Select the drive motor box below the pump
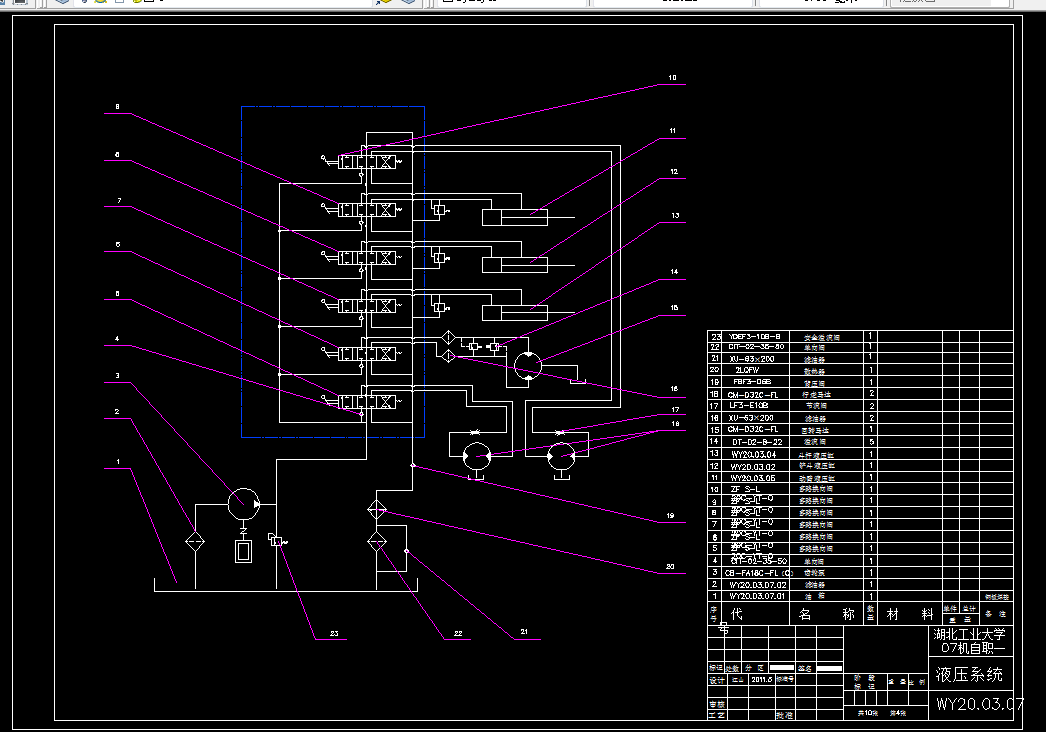The image size is (1046, 732). pyautogui.click(x=243, y=551)
